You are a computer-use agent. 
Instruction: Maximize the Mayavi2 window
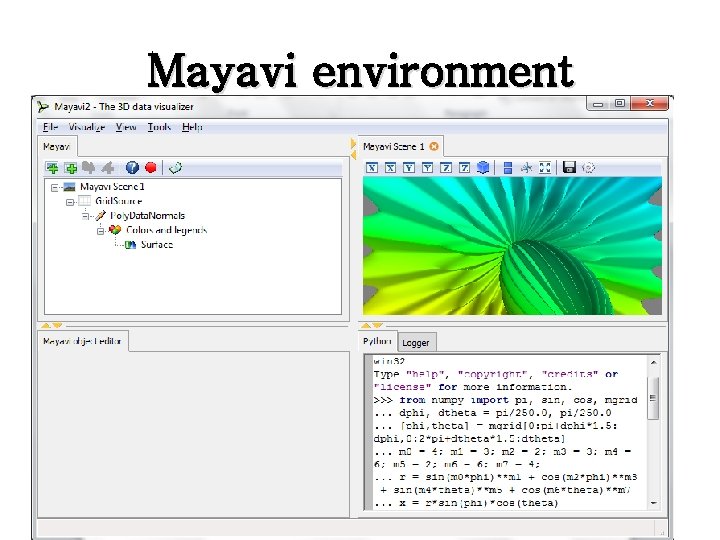(619, 104)
